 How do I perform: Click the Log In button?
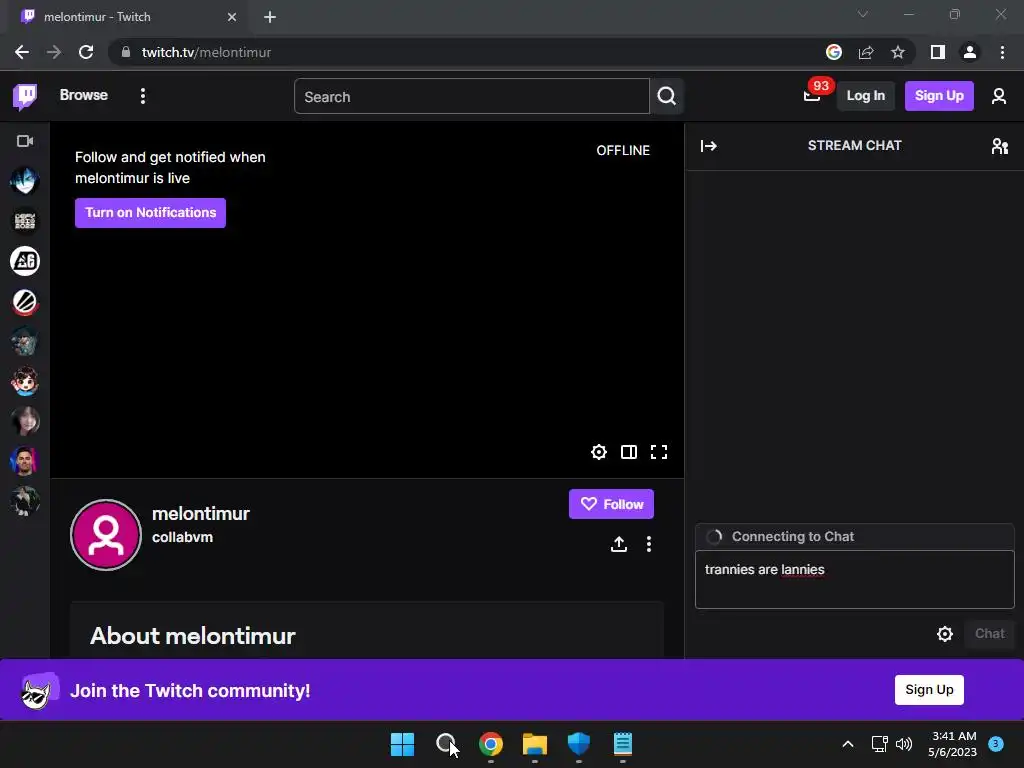pos(865,96)
